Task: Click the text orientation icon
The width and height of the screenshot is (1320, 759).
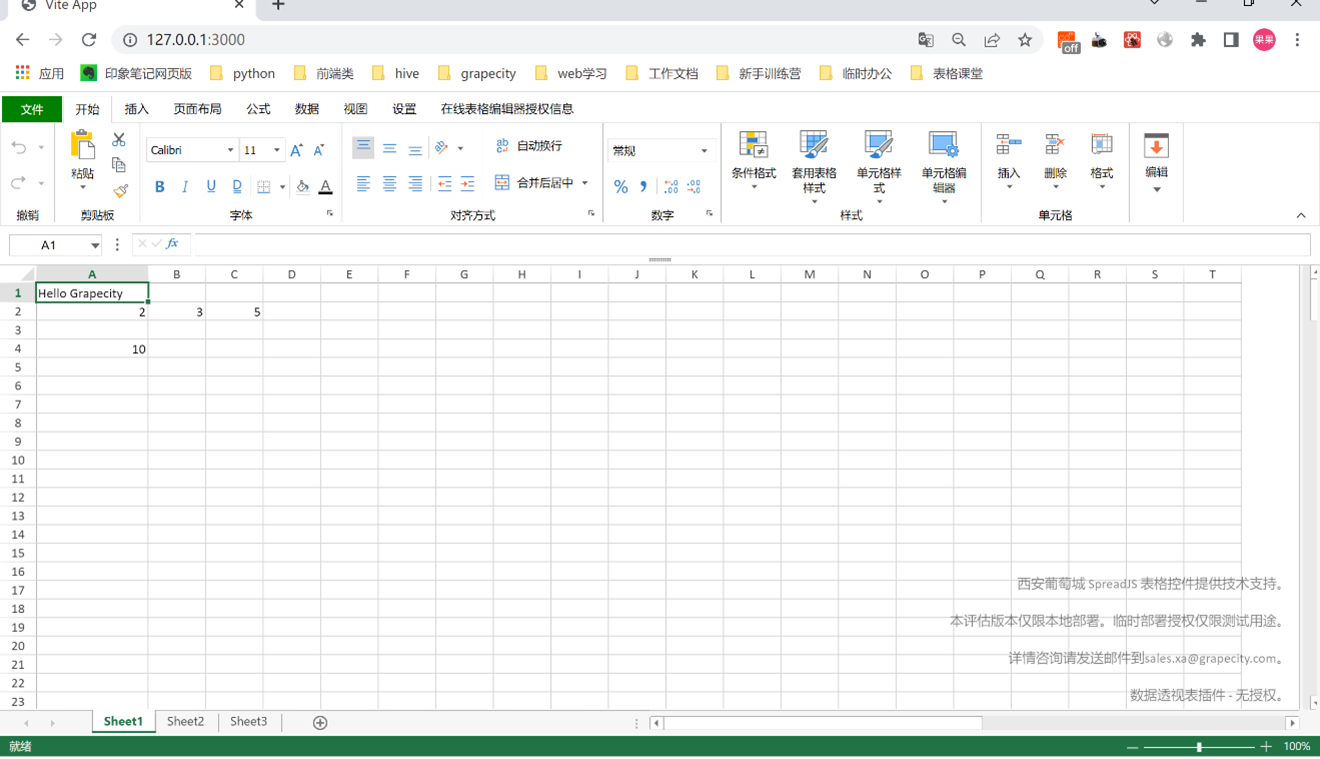Action: 442,148
